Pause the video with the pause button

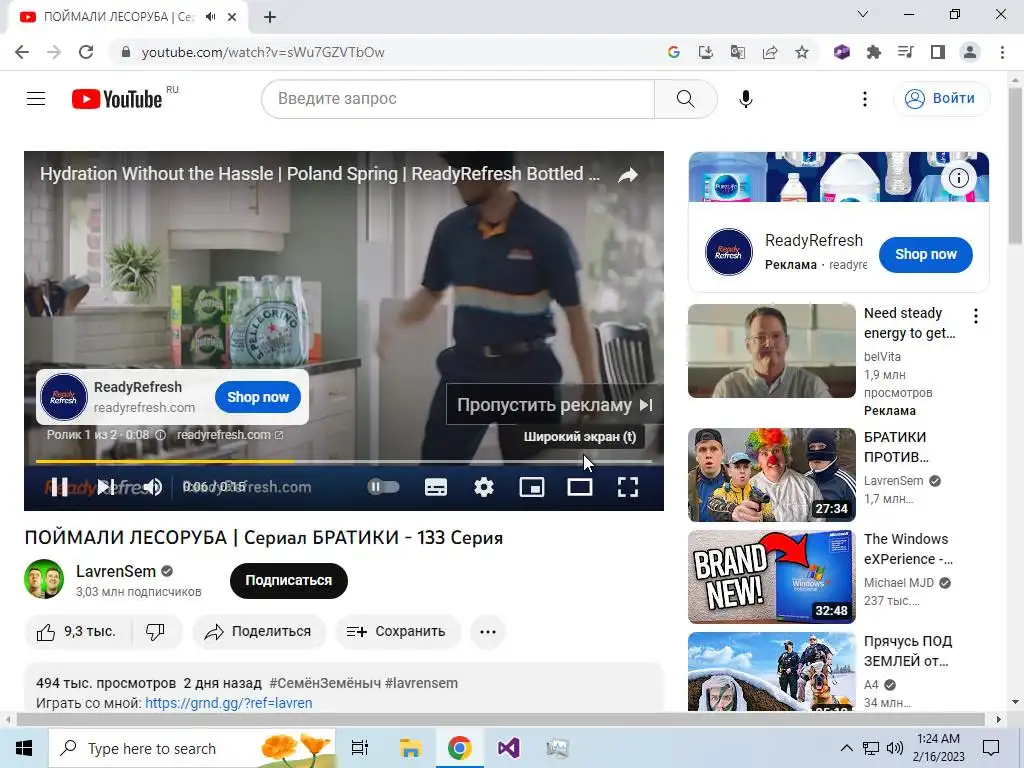pyautogui.click(x=59, y=487)
